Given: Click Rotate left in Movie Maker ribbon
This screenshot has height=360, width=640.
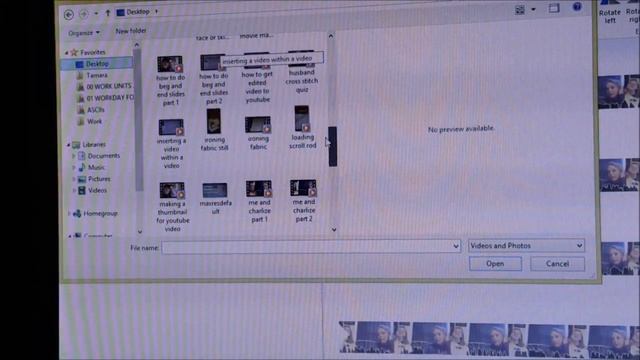Looking at the screenshot, I should (x=610, y=16).
